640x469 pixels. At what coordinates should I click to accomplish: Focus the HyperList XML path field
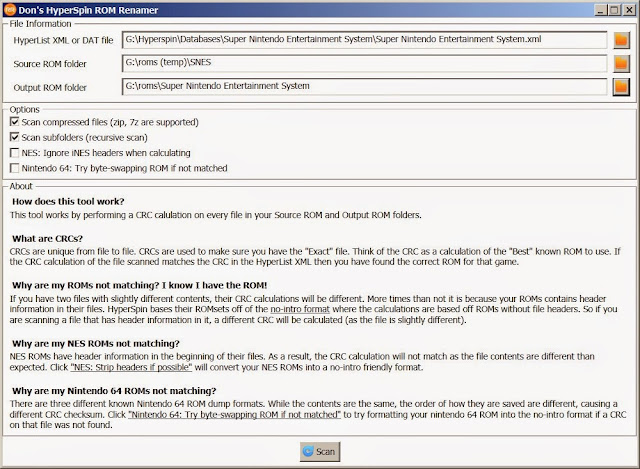[364, 40]
